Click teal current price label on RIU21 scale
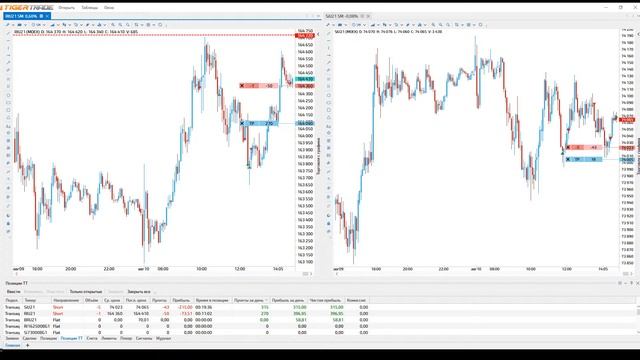This screenshot has height=360, width=640. click(x=304, y=79)
